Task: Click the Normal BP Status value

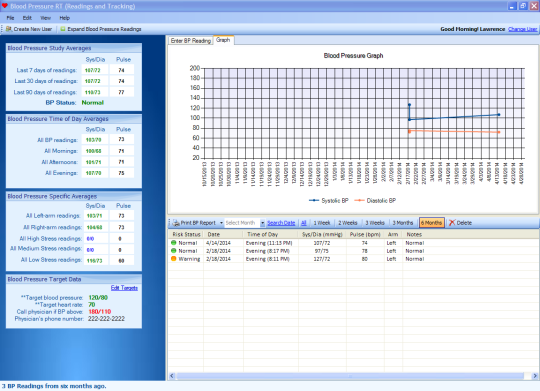Action: tap(93, 103)
